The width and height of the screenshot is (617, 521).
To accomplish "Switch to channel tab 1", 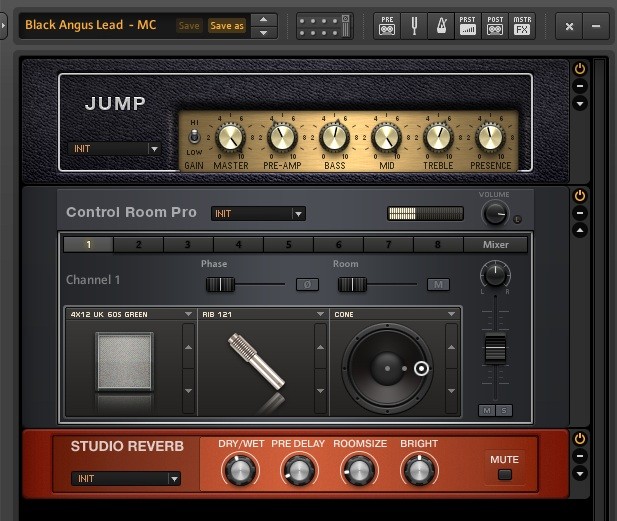I will (89, 245).
